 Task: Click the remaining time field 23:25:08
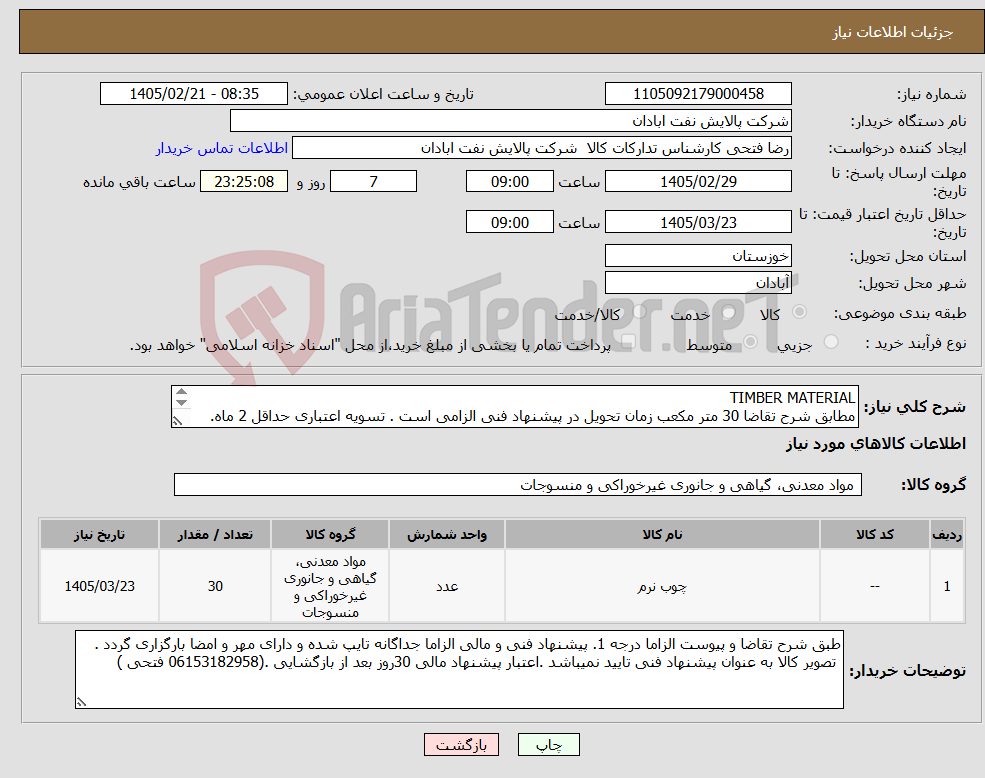pos(244,182)
